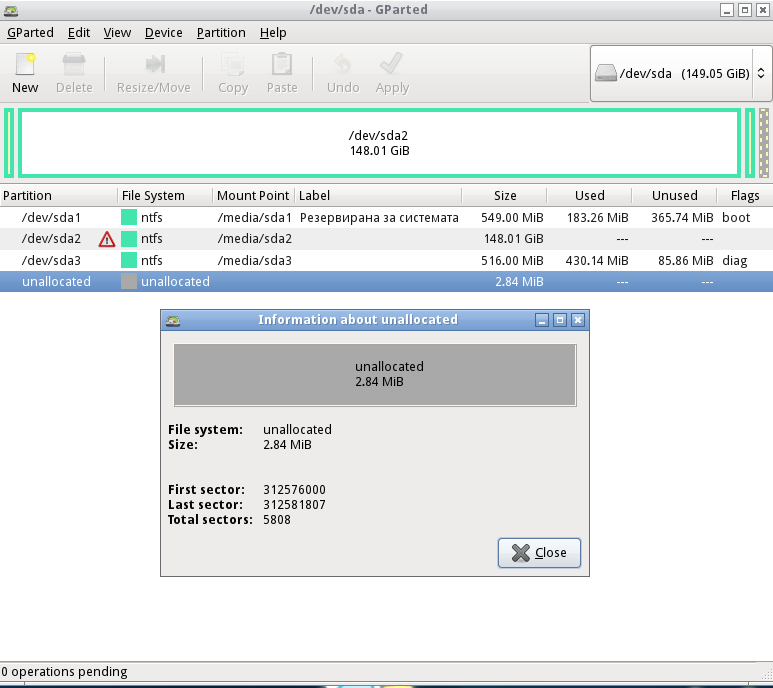
Task: Sort by the Flags column header
Action: 745,196
